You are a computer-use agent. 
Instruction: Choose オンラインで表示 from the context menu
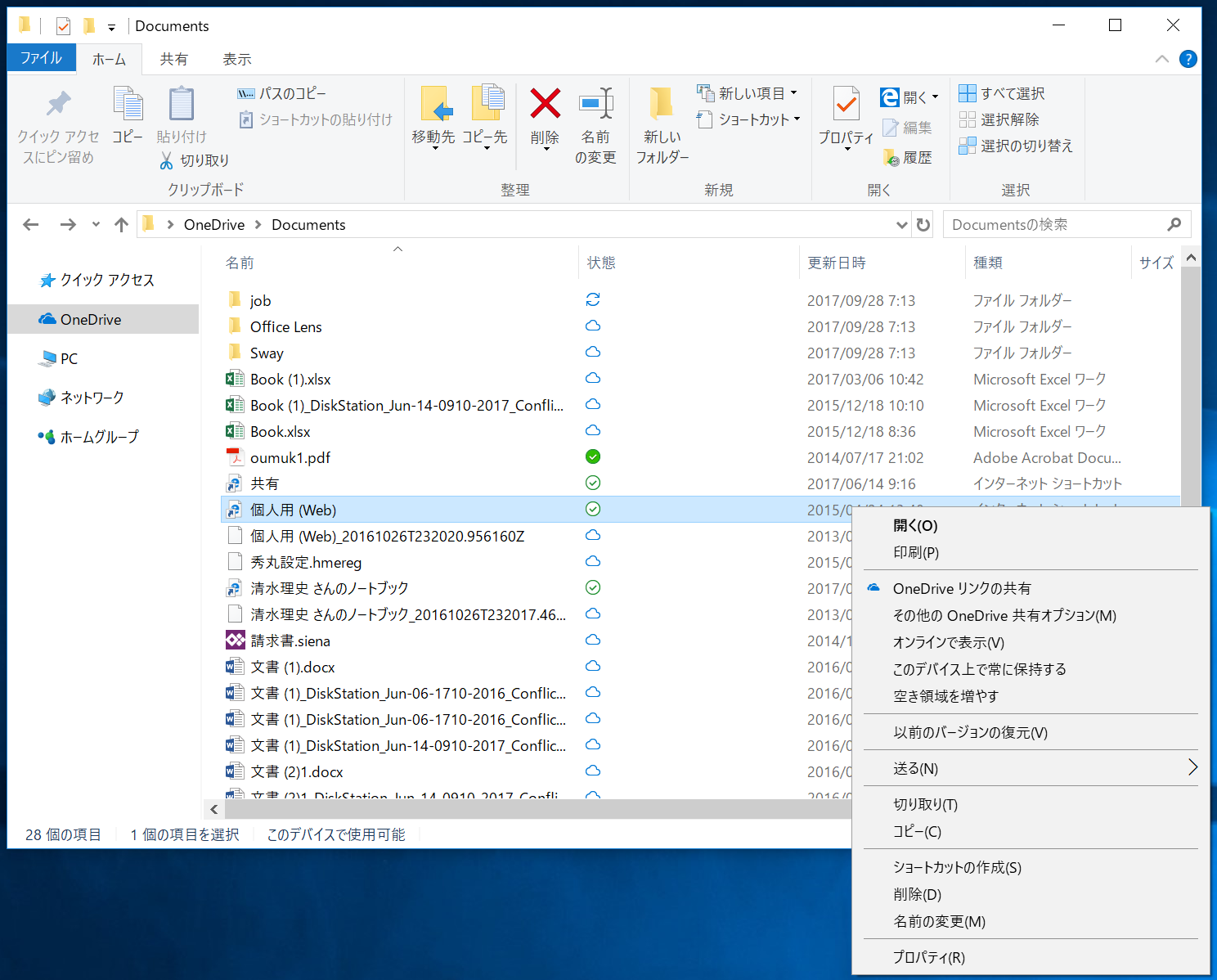(947, 642)
